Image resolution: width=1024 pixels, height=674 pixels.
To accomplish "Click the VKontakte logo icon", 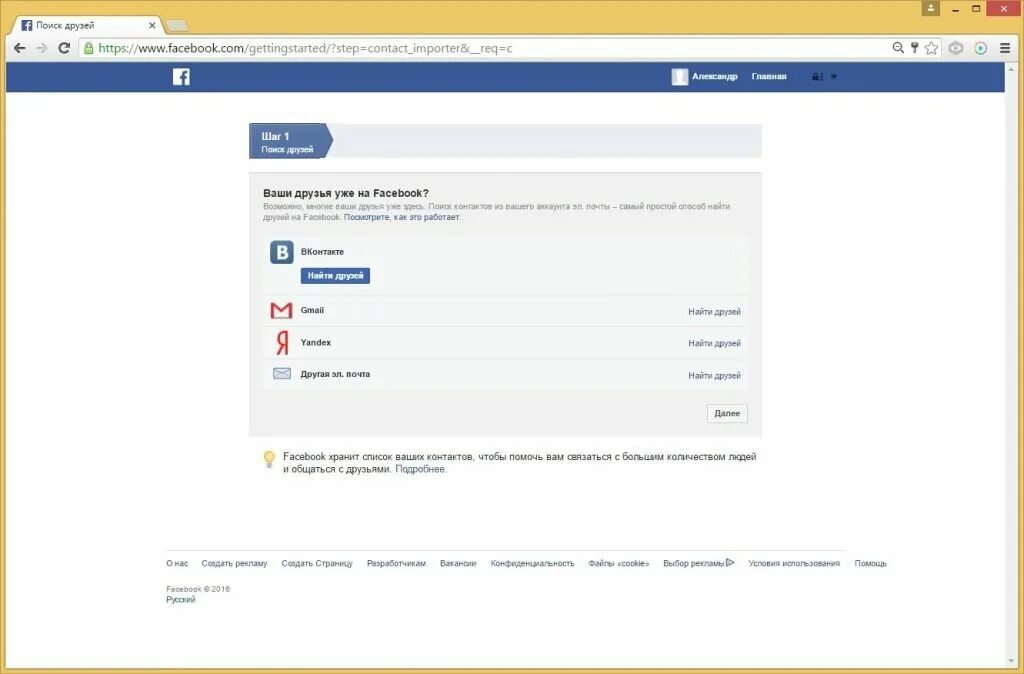I will coord(281,252).
